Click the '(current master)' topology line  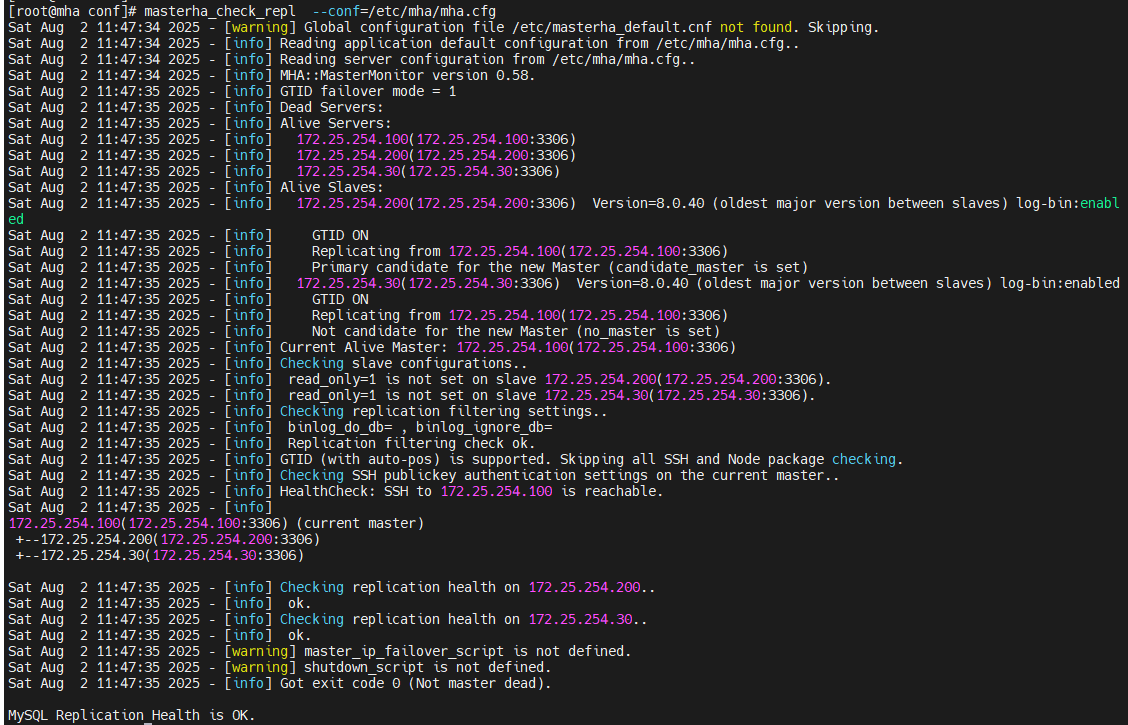click(x=216, y=523)
